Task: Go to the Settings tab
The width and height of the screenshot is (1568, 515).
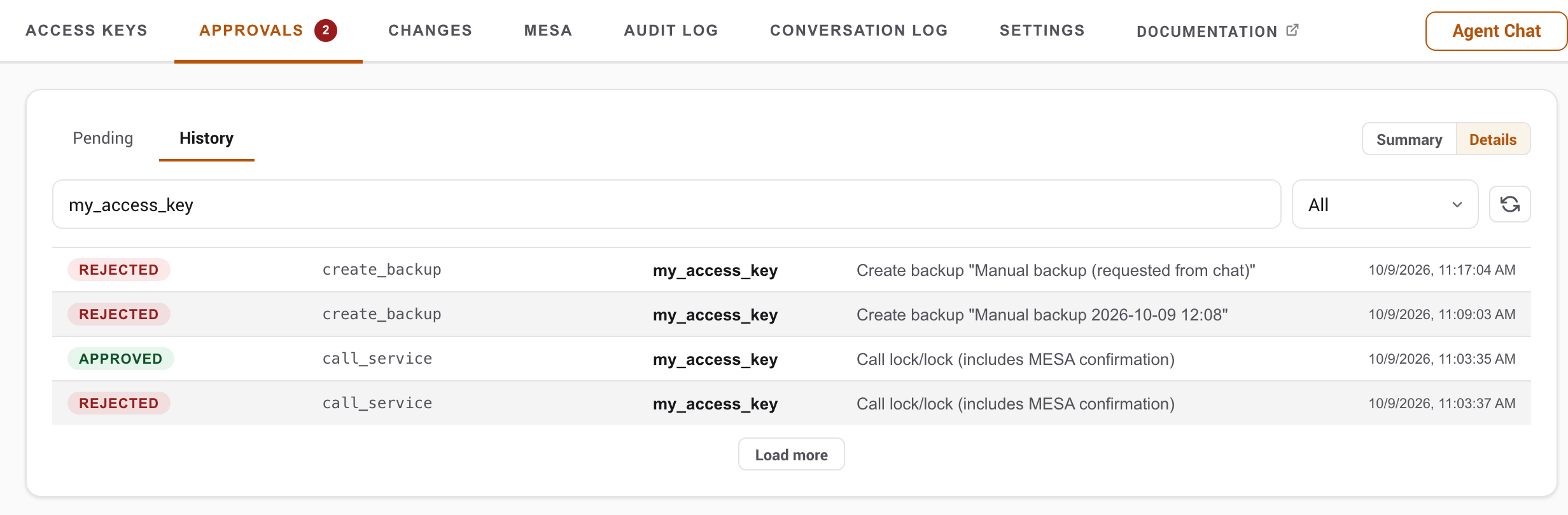Action: pos(1042,31)
